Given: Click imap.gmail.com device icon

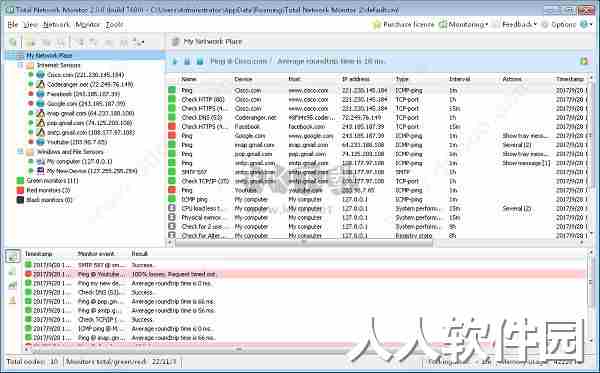Looking at the screenshot, I should tap(41, 113).
